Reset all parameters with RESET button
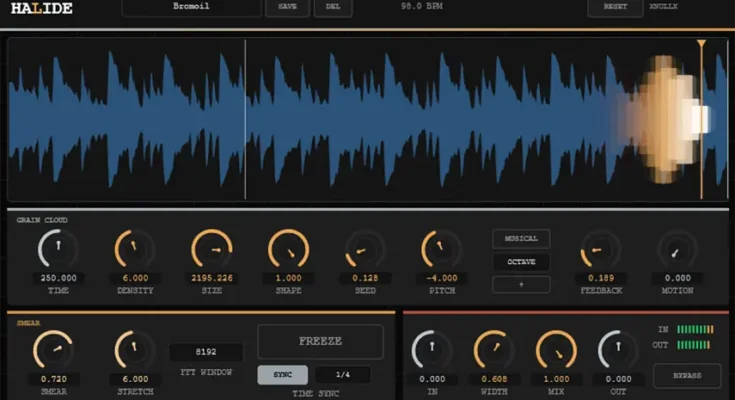The image size is (735, 400). pyautogui.click(x=615, y=7)
